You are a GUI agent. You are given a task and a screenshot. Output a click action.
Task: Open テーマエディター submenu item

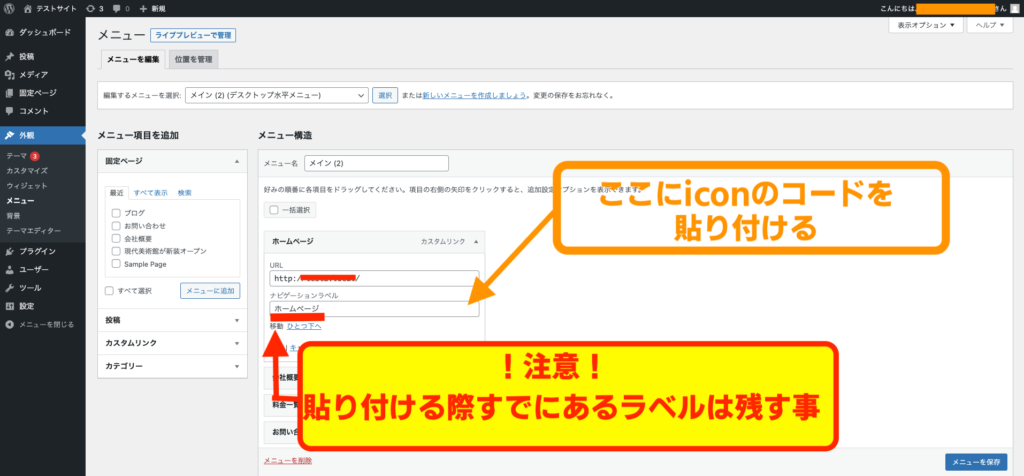pyautogui.click(x=33, y=230)
